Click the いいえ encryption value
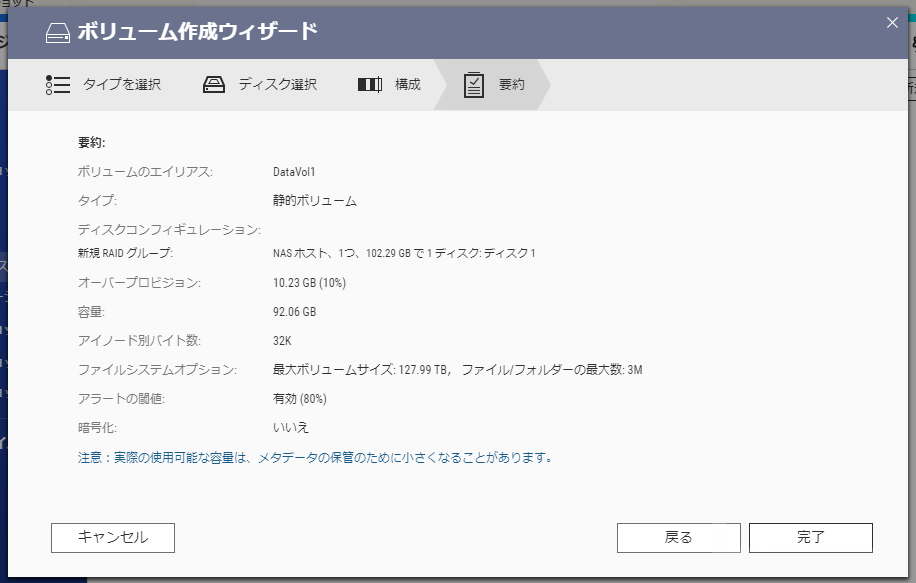This screenshot has height=583, width=916. pos(290,428)
